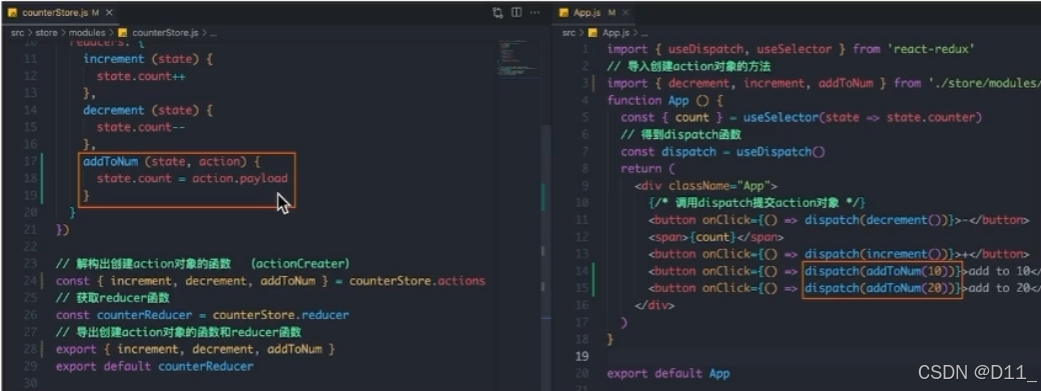Close the App.js tab

point(625,13)
